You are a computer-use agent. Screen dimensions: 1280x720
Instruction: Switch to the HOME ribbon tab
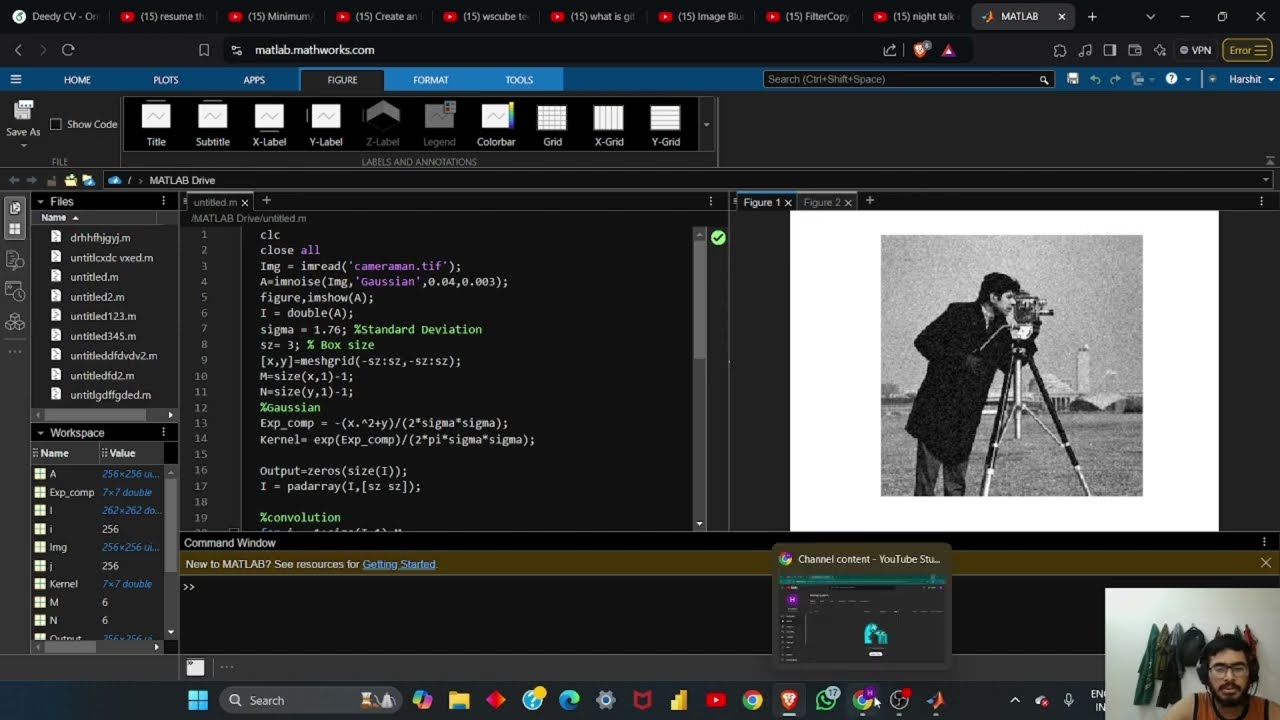(x=77, y=80)
